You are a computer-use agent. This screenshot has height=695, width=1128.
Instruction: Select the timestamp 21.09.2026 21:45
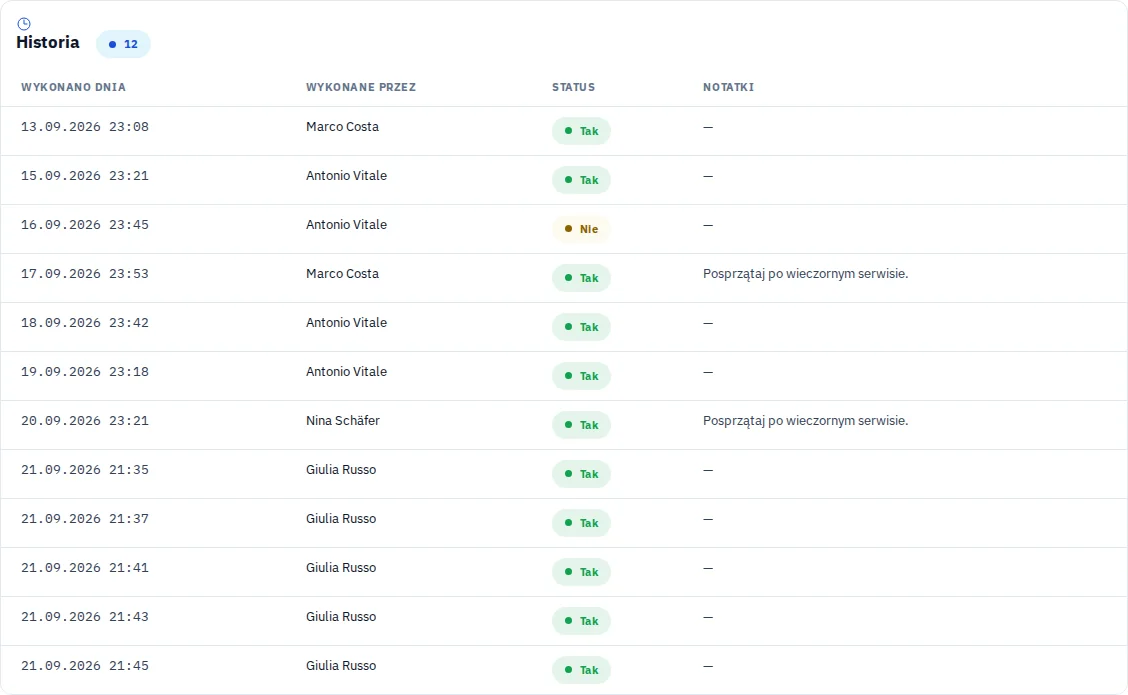[x=85, y=665]
